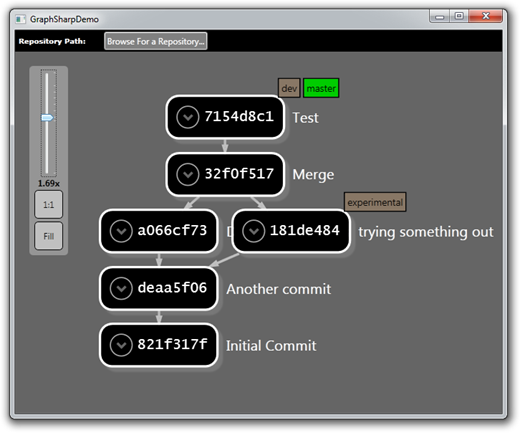
Task: Select the commit hash text 32f0f517
Action: 239,173
